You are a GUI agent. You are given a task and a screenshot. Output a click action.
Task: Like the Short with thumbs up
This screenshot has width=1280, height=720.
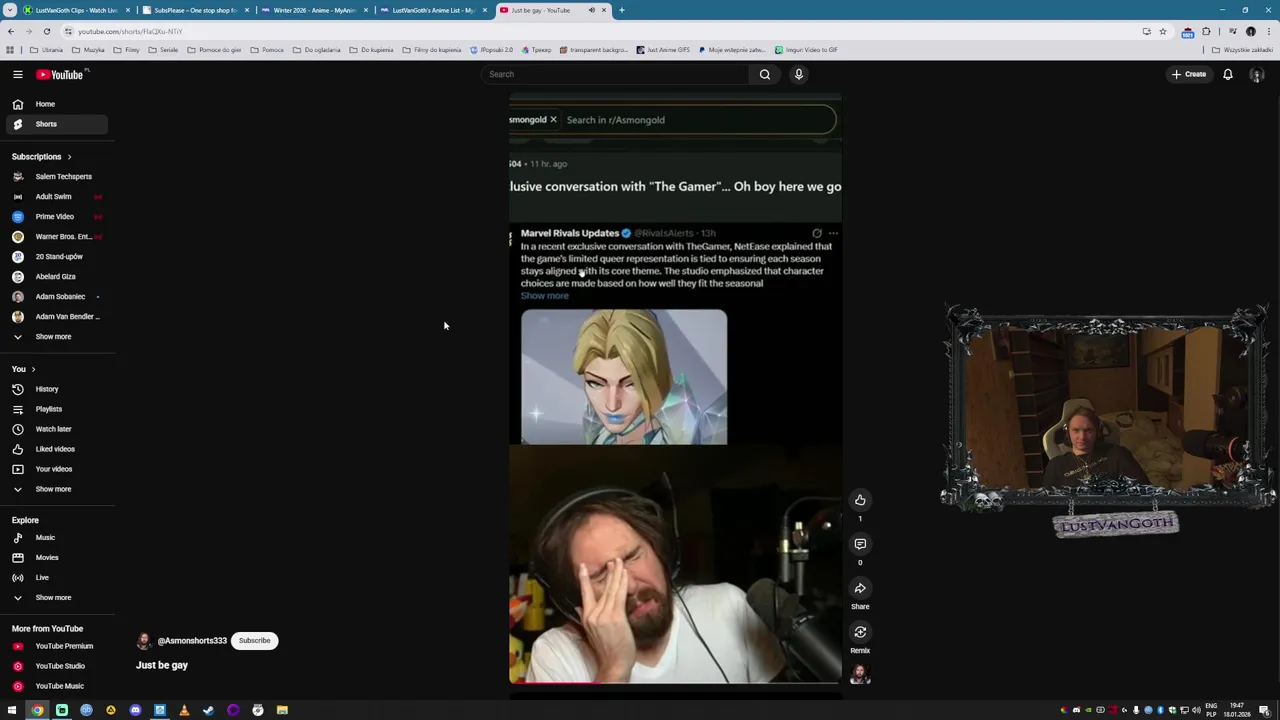tap(860, 500)
